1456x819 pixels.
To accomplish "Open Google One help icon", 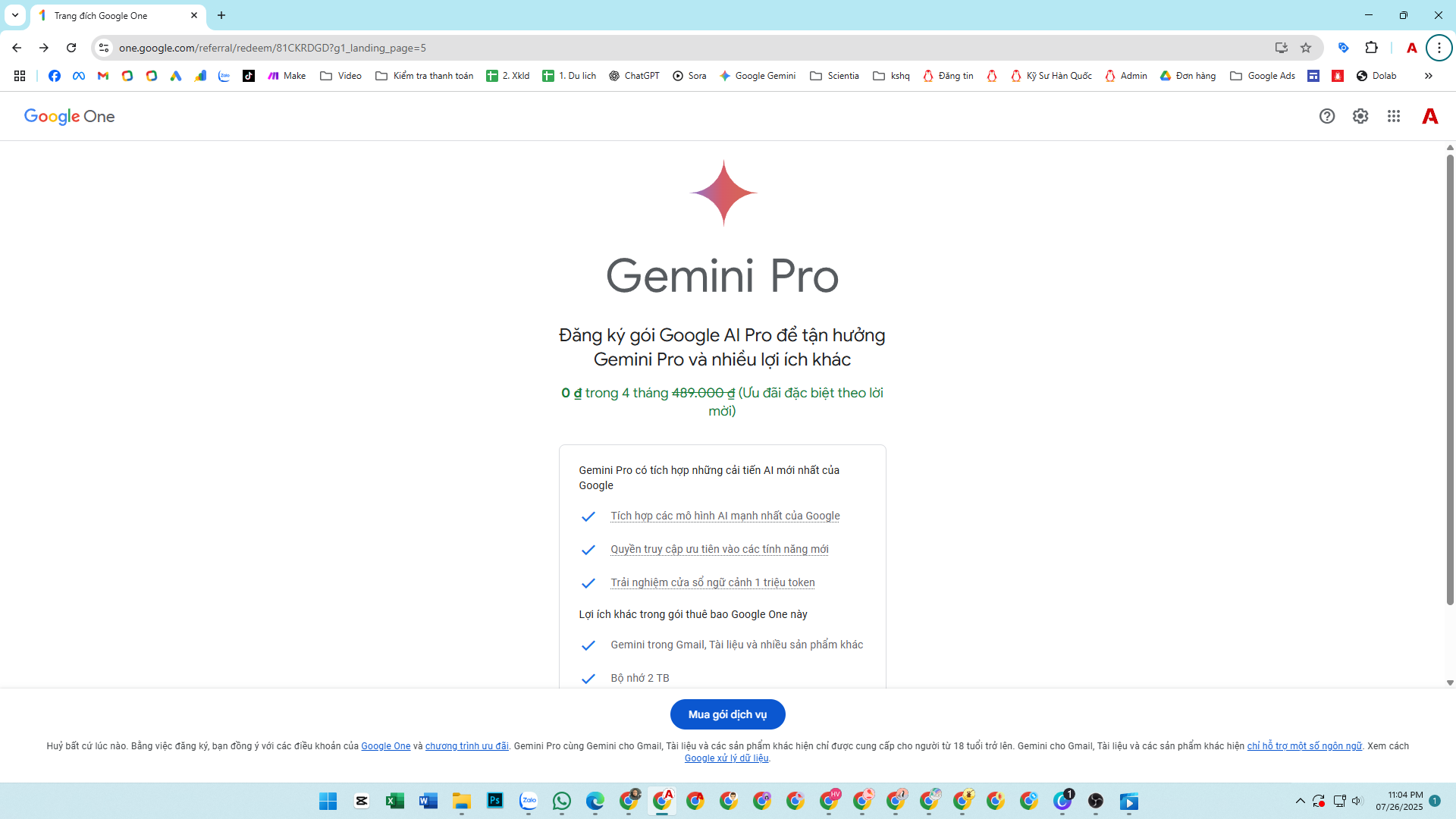I will click(1326, 116).
